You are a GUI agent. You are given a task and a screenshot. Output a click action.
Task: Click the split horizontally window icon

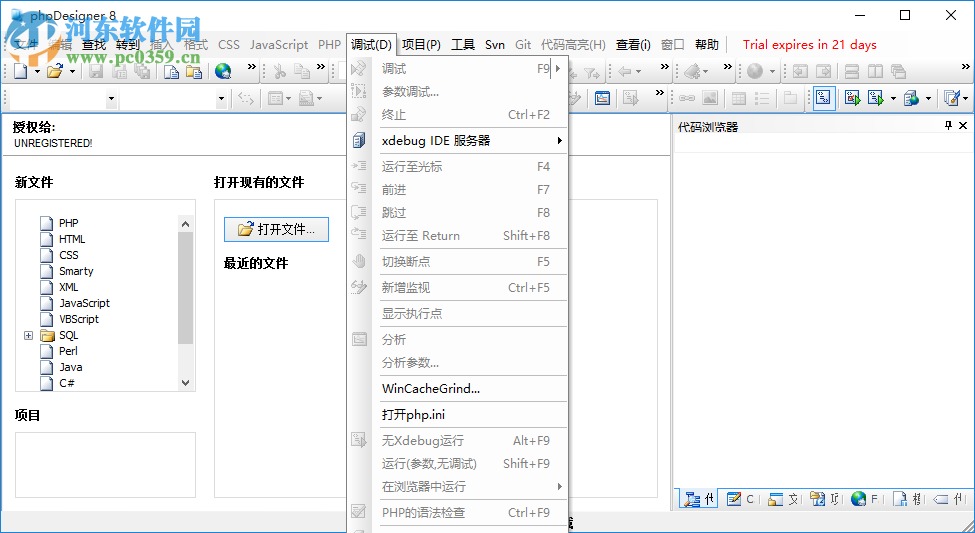pyautogui.click(x=852, y=72)
